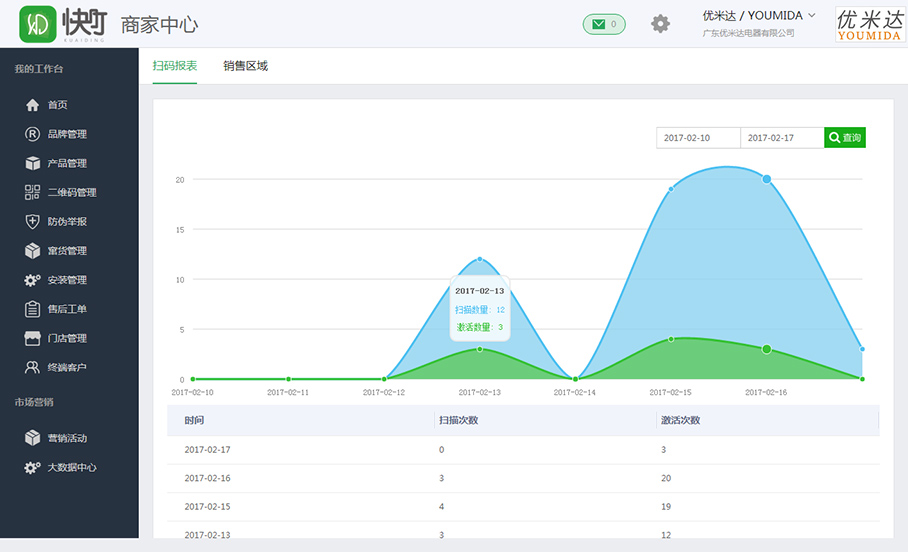Viewport: 908px width, 552px height.
Task: Click the box icon for 营销活动
Action: (32, 438)
